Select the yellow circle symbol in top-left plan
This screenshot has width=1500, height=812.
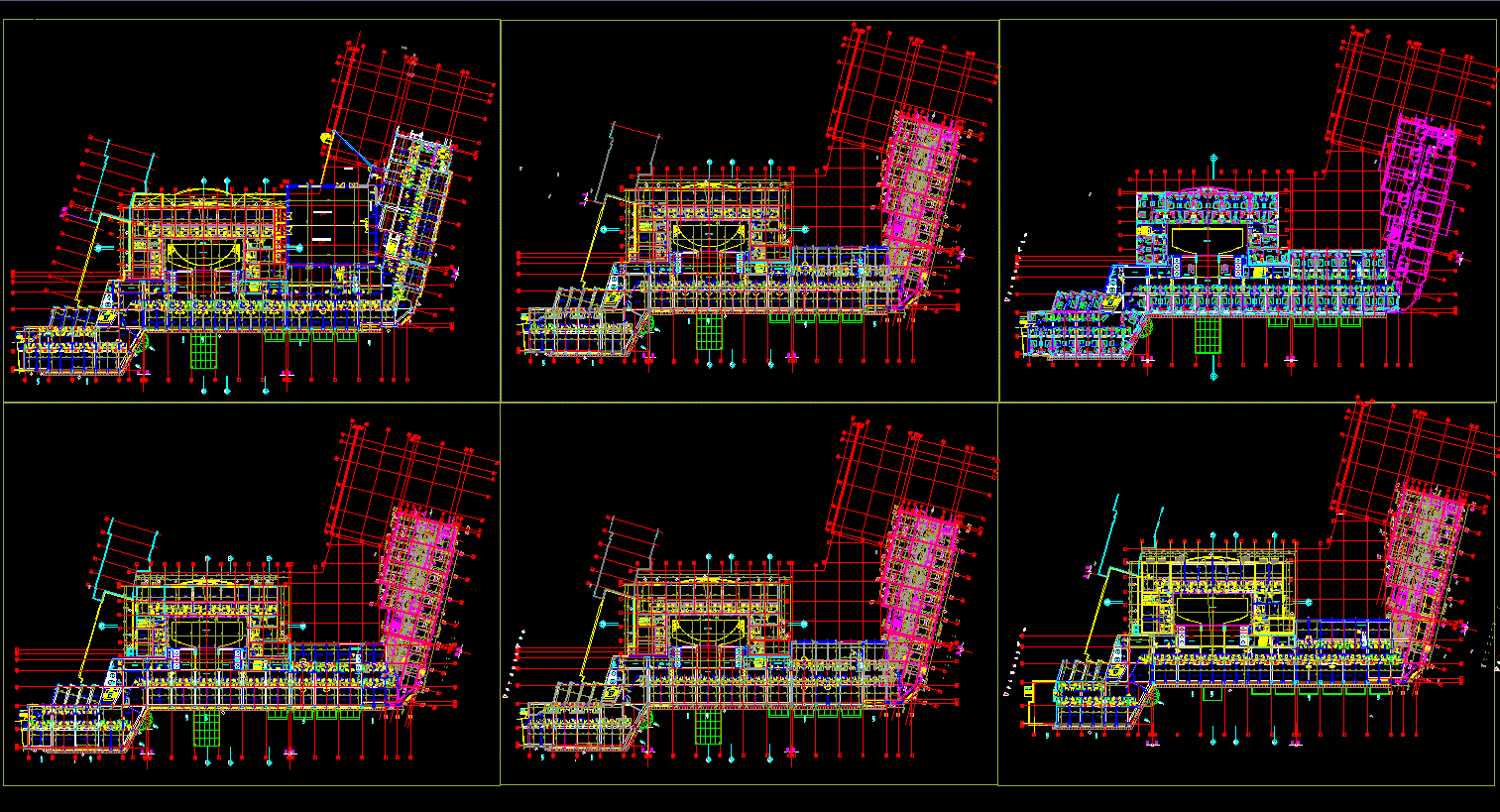325,136
